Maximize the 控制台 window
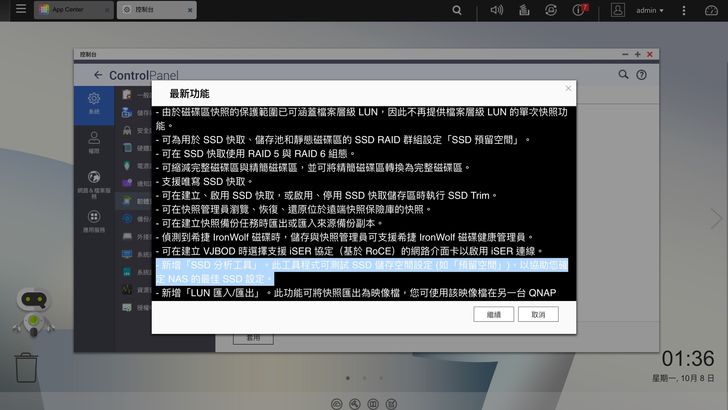This screenshot has width=728, height=410. pos(637,54)
